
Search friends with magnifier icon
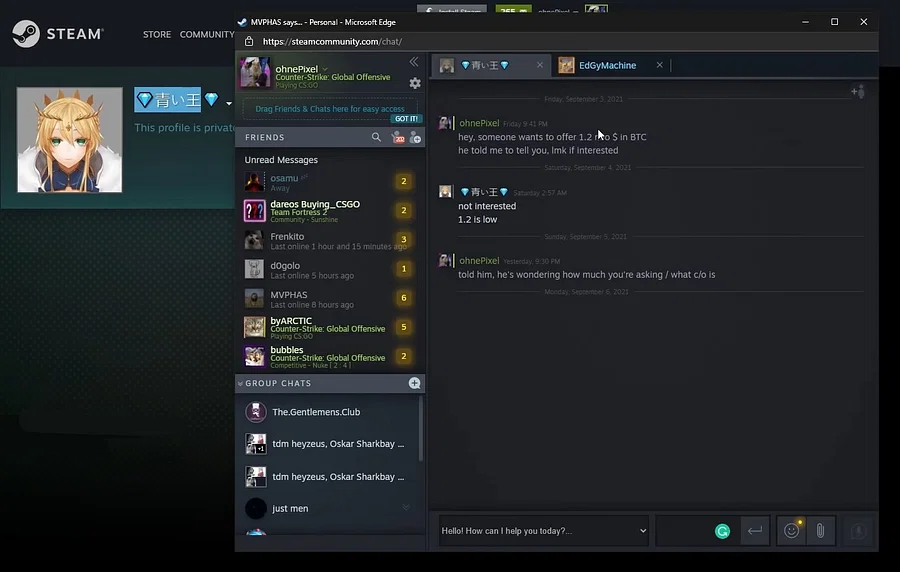tap(376, 137)
